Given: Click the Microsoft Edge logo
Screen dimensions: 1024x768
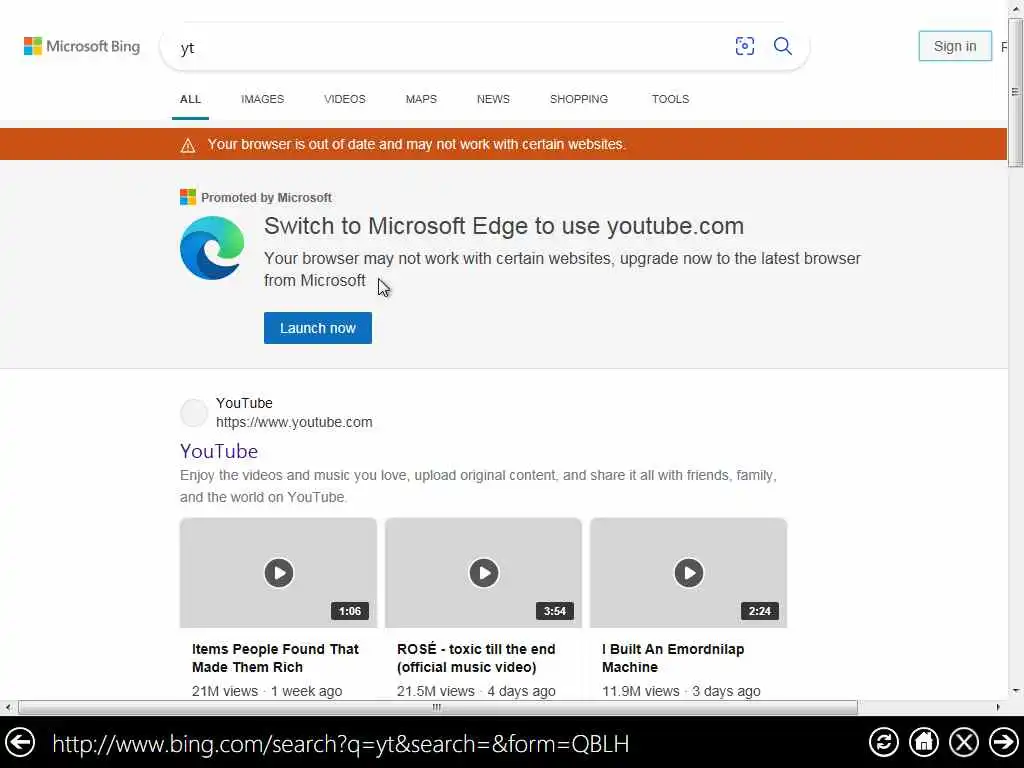Looking at the screenshot, I should (x=212, y=248).
